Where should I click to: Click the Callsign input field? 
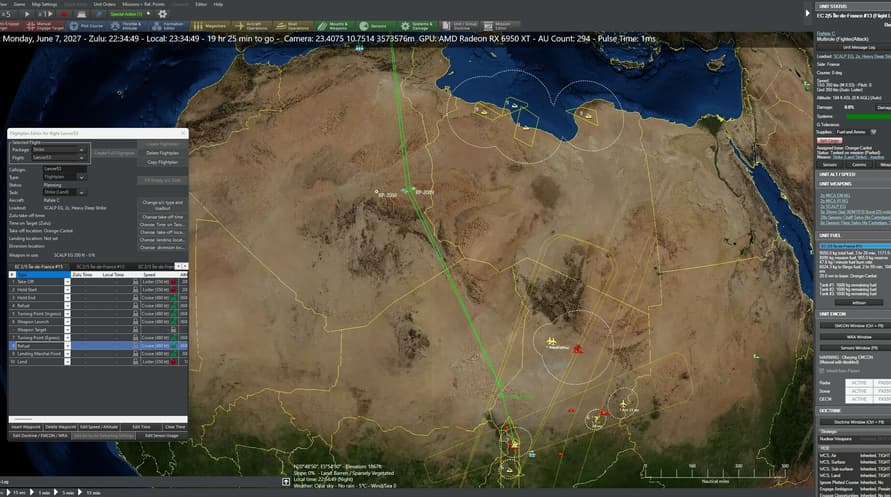(x=64, y=169)
